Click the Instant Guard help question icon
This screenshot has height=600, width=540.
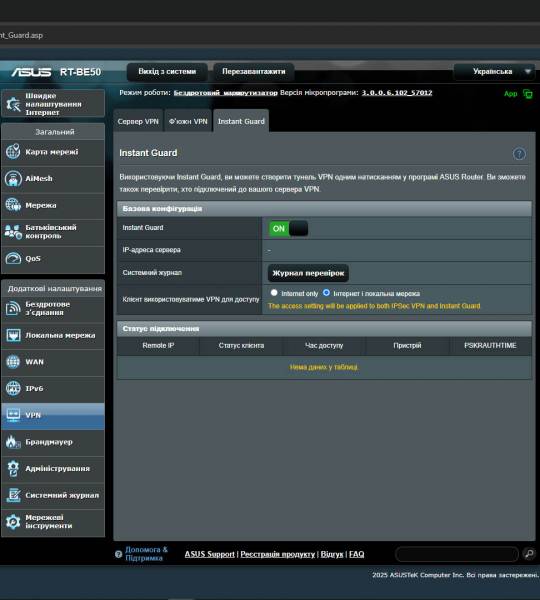[x=519, y=154]
